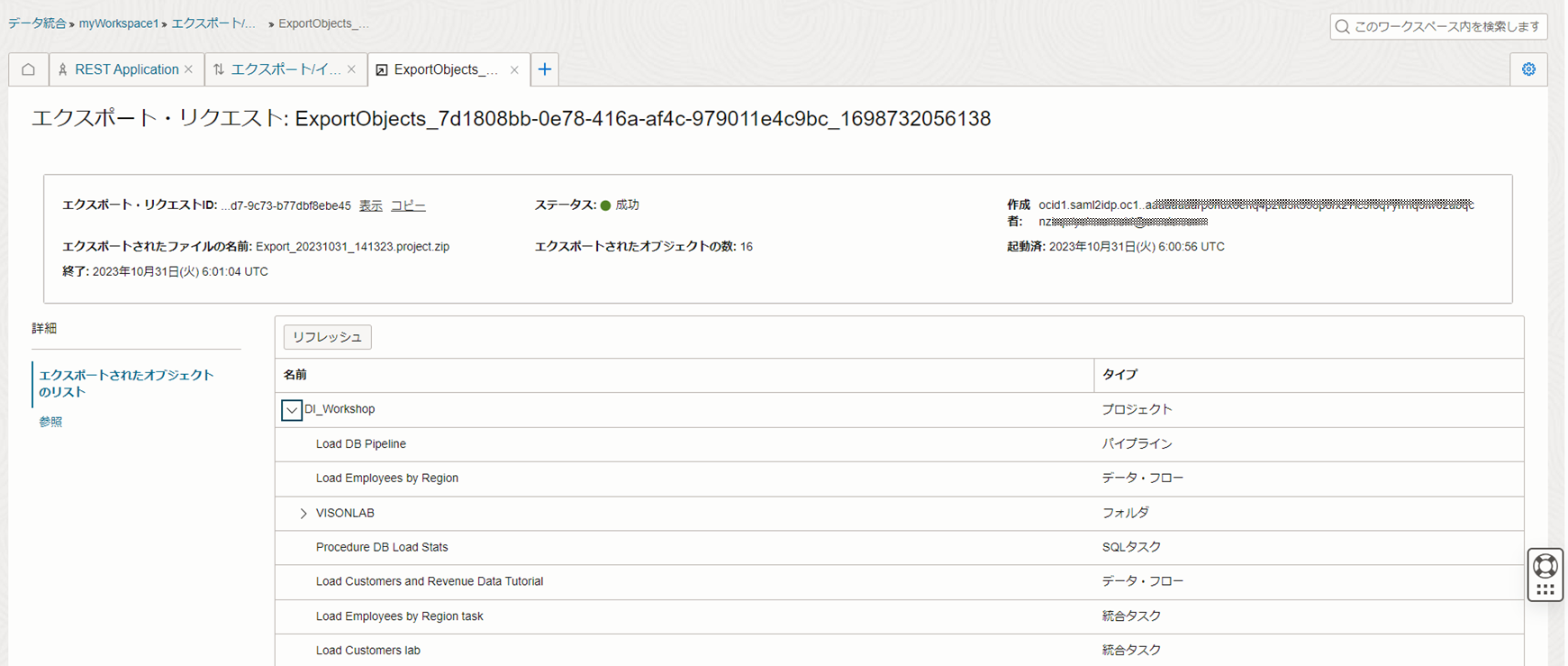The height and width of the screenshot is (666, 1568).
Task: Switch to エクスポート/イ... tab
Action: pyautogui.click(x=286, y=69)
